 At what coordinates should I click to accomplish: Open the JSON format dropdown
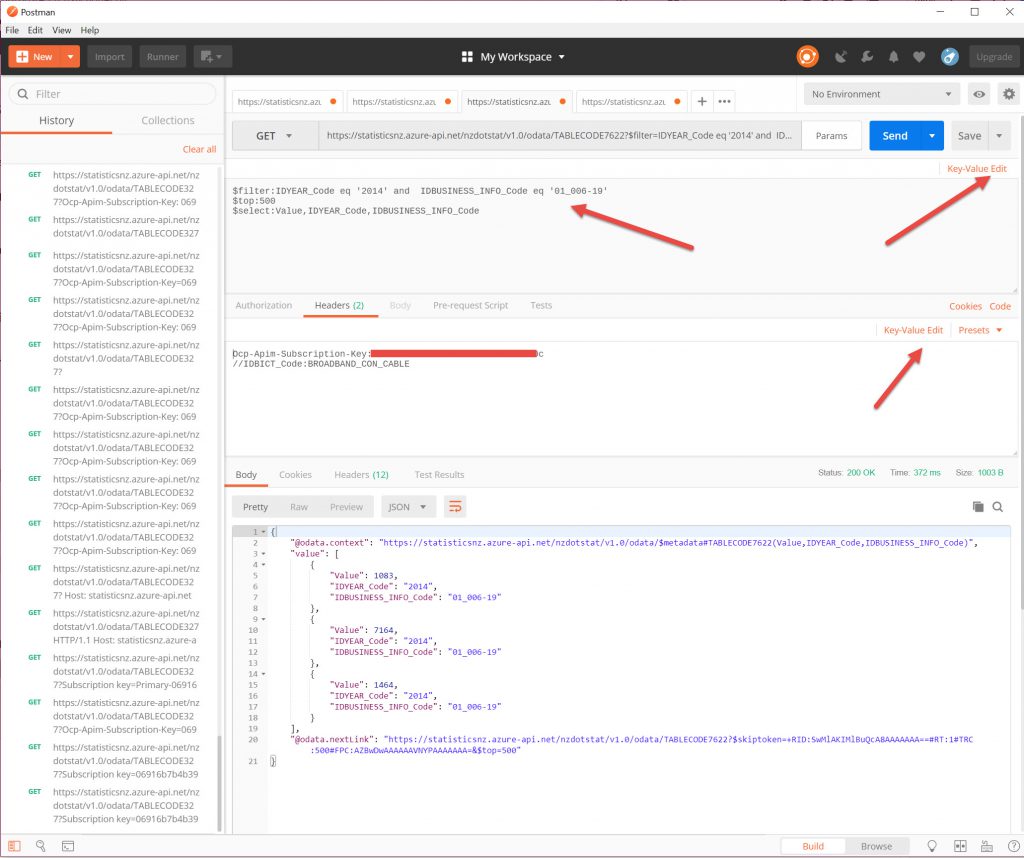408,507
